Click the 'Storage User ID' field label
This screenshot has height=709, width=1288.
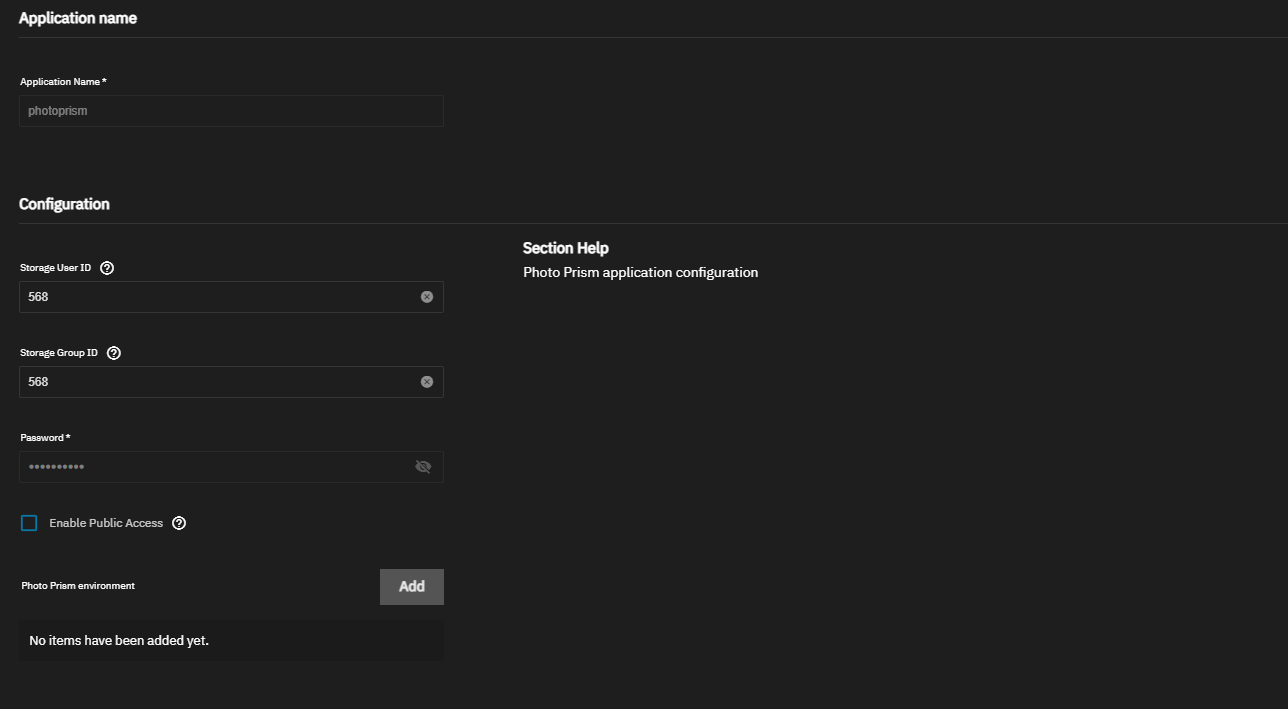[56, 268]
